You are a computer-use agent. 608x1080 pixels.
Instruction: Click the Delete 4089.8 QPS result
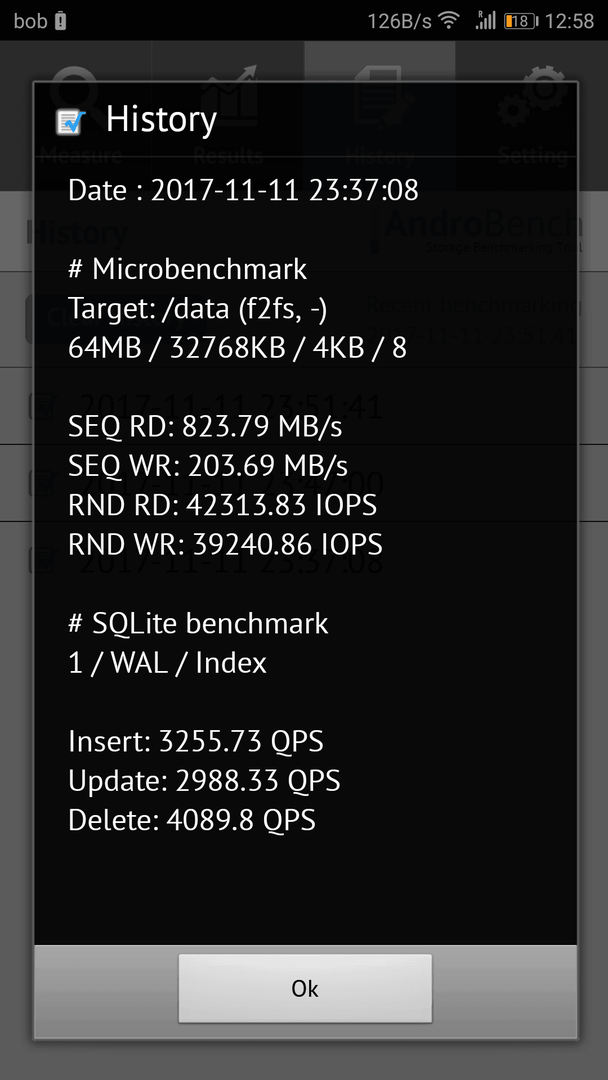192,820
